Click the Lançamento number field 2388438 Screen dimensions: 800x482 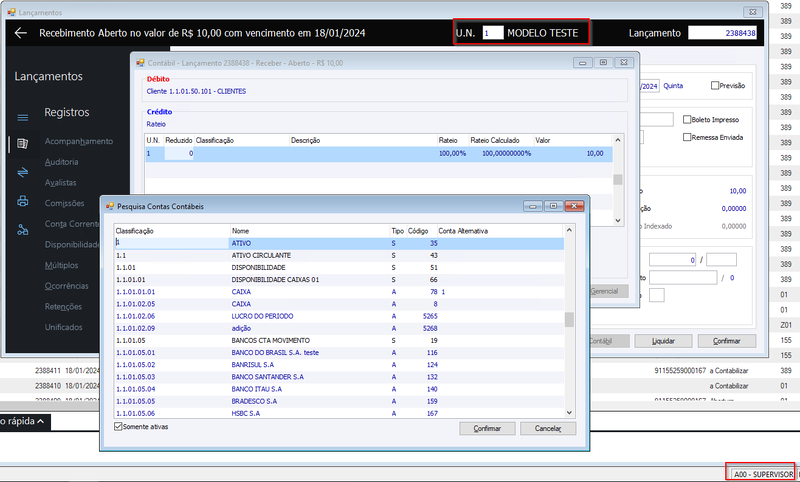(722, 33)
